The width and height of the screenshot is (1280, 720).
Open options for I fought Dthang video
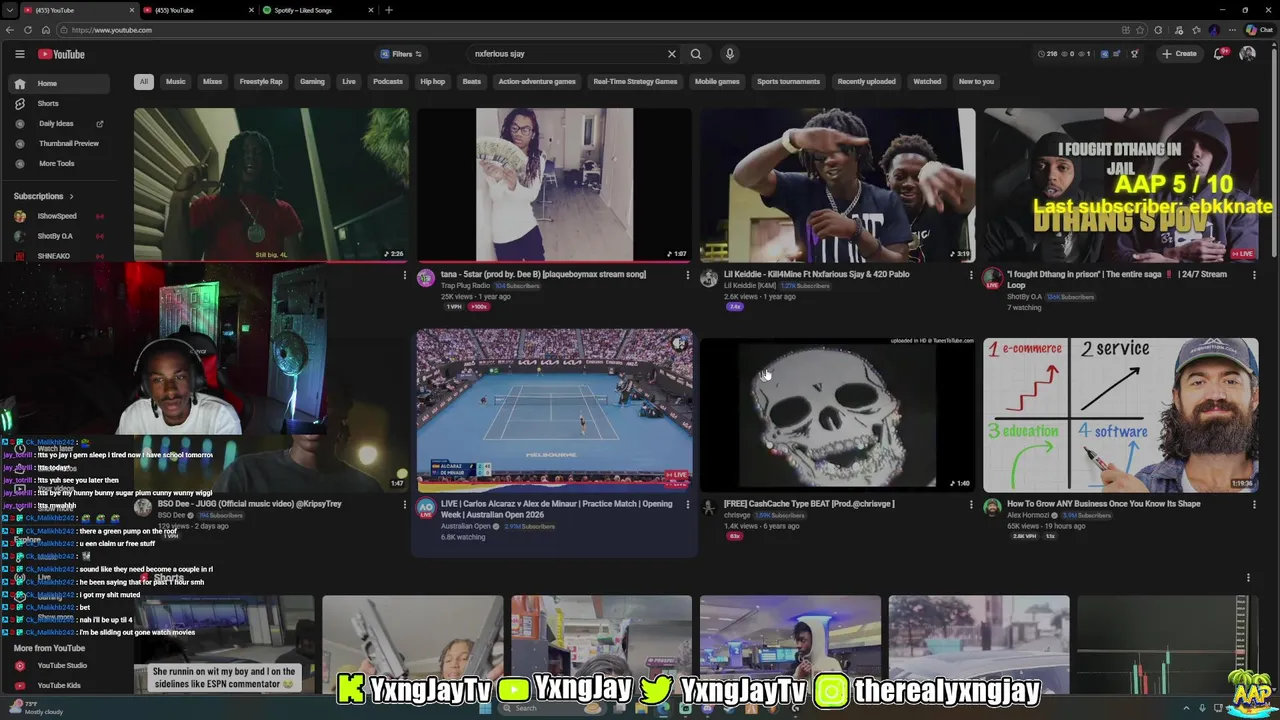[1254, 275]
